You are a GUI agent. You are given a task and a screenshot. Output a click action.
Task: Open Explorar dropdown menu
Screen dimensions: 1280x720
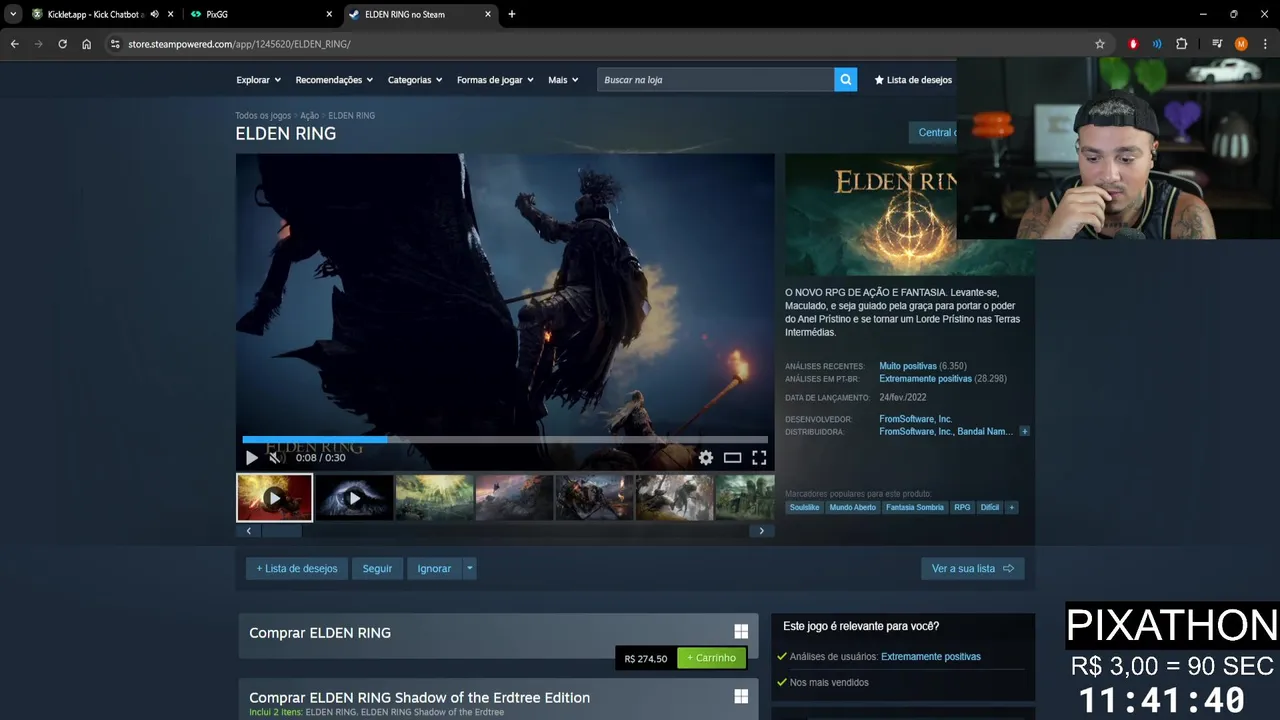(258, 80)
